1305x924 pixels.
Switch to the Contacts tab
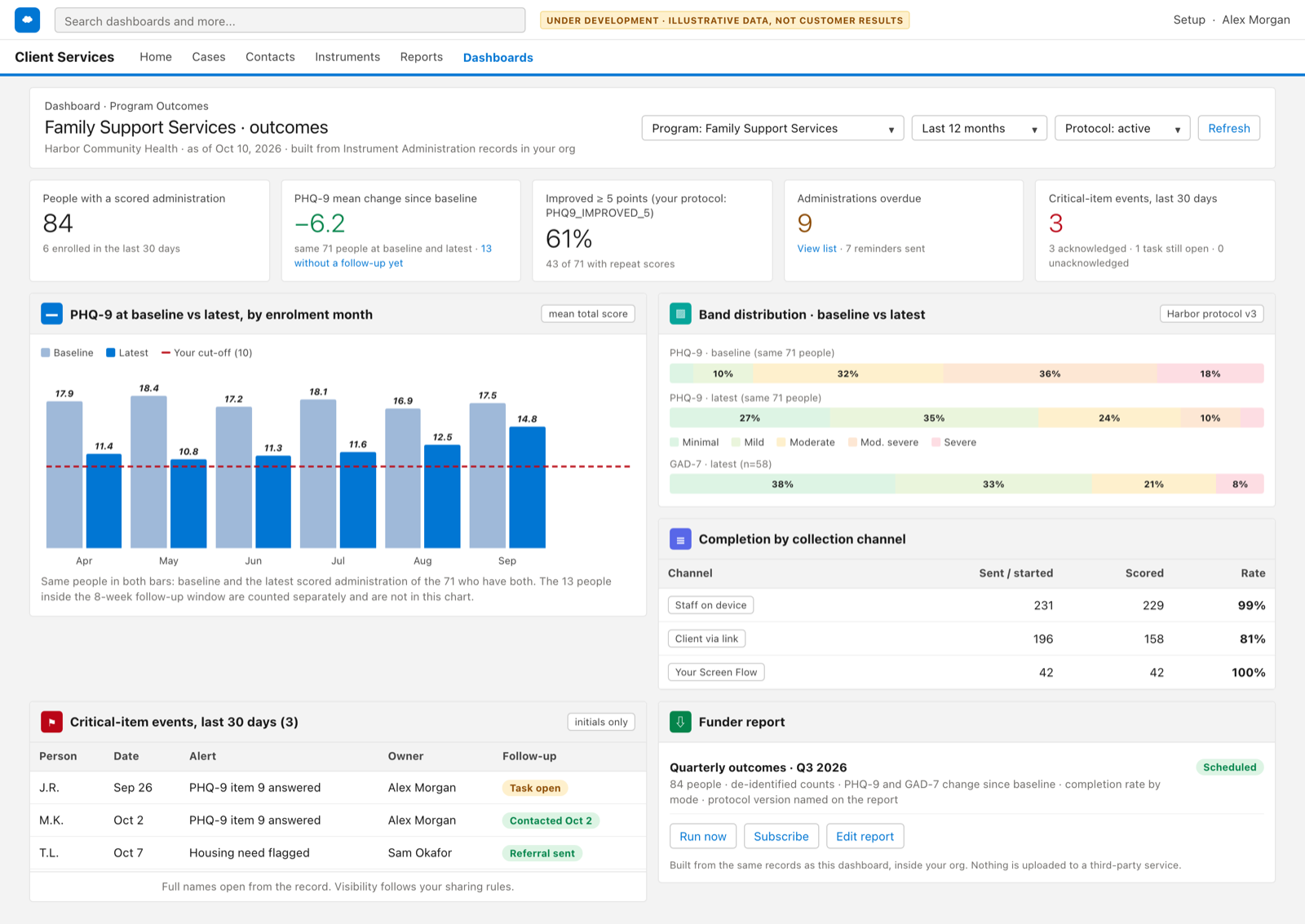pos(270,57)
